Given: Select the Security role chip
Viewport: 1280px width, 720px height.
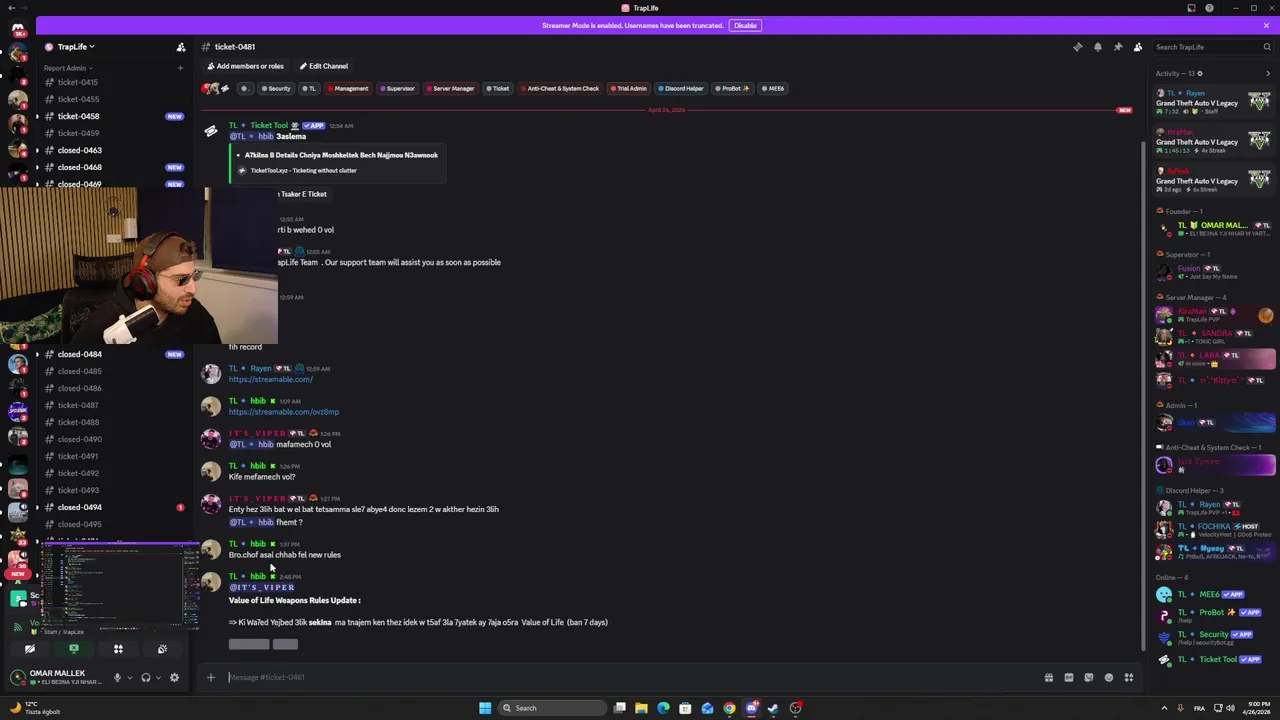Looking at the screenshot, I should pos(276,88).
